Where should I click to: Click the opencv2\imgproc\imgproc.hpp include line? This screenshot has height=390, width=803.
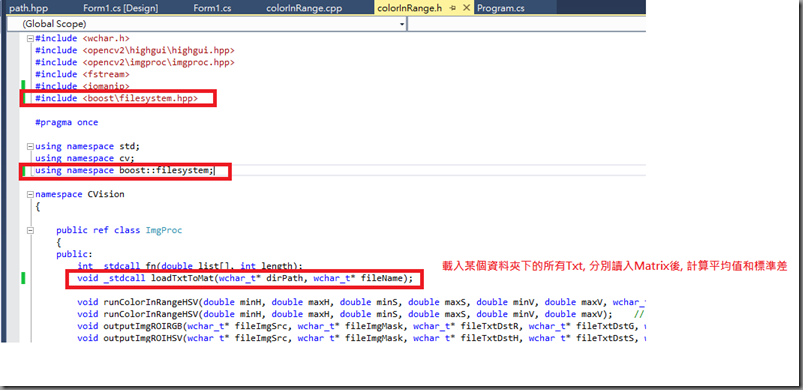point(135,62)
